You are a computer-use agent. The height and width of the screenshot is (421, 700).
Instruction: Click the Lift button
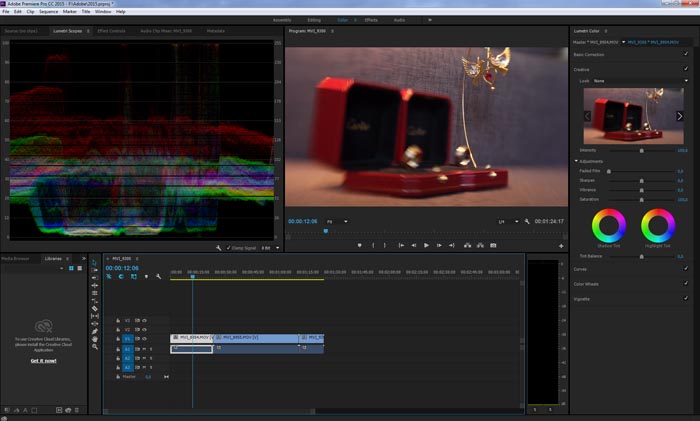pos(467,245)
